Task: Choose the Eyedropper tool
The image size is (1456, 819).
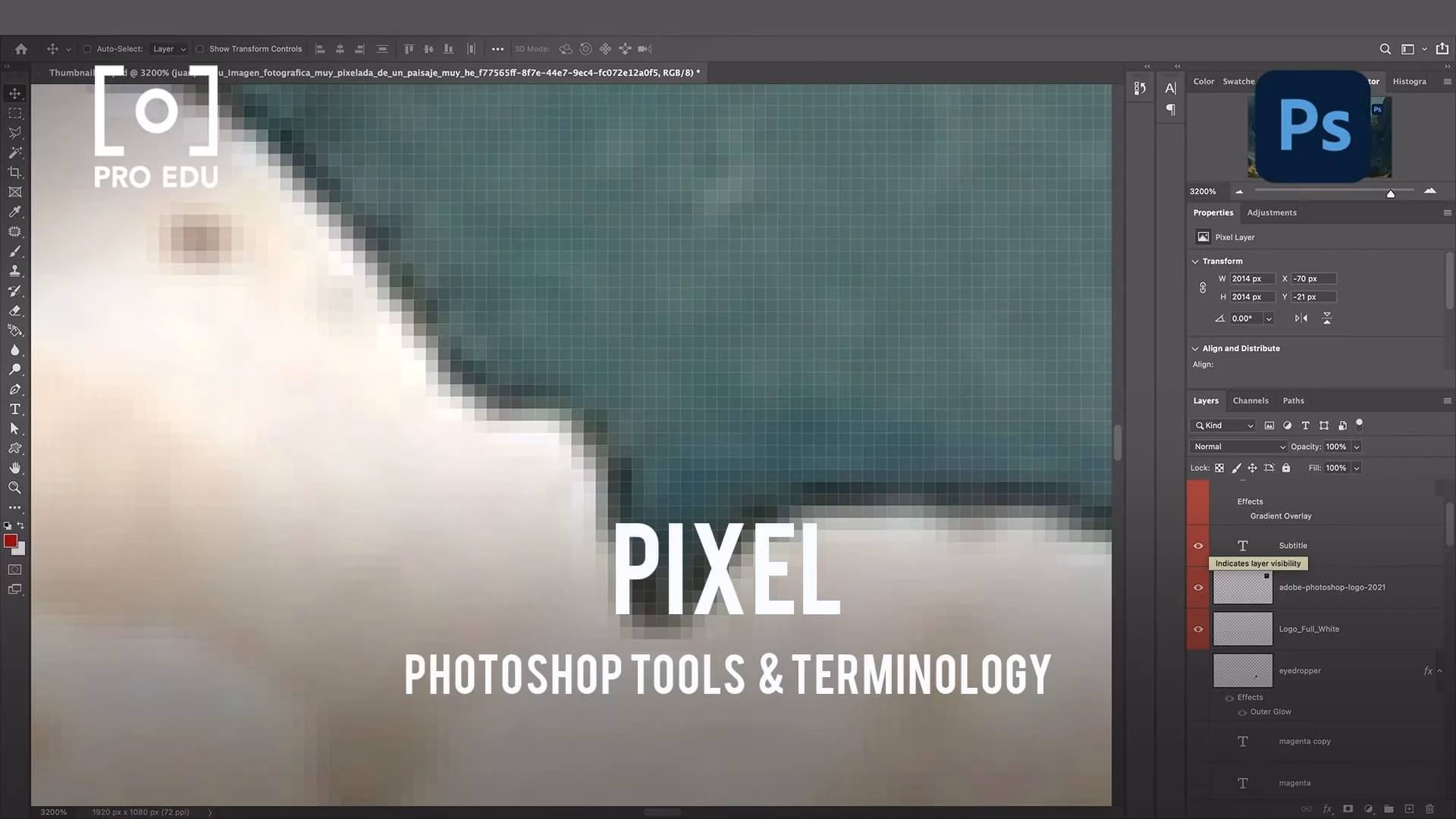Action: point(15,212)
